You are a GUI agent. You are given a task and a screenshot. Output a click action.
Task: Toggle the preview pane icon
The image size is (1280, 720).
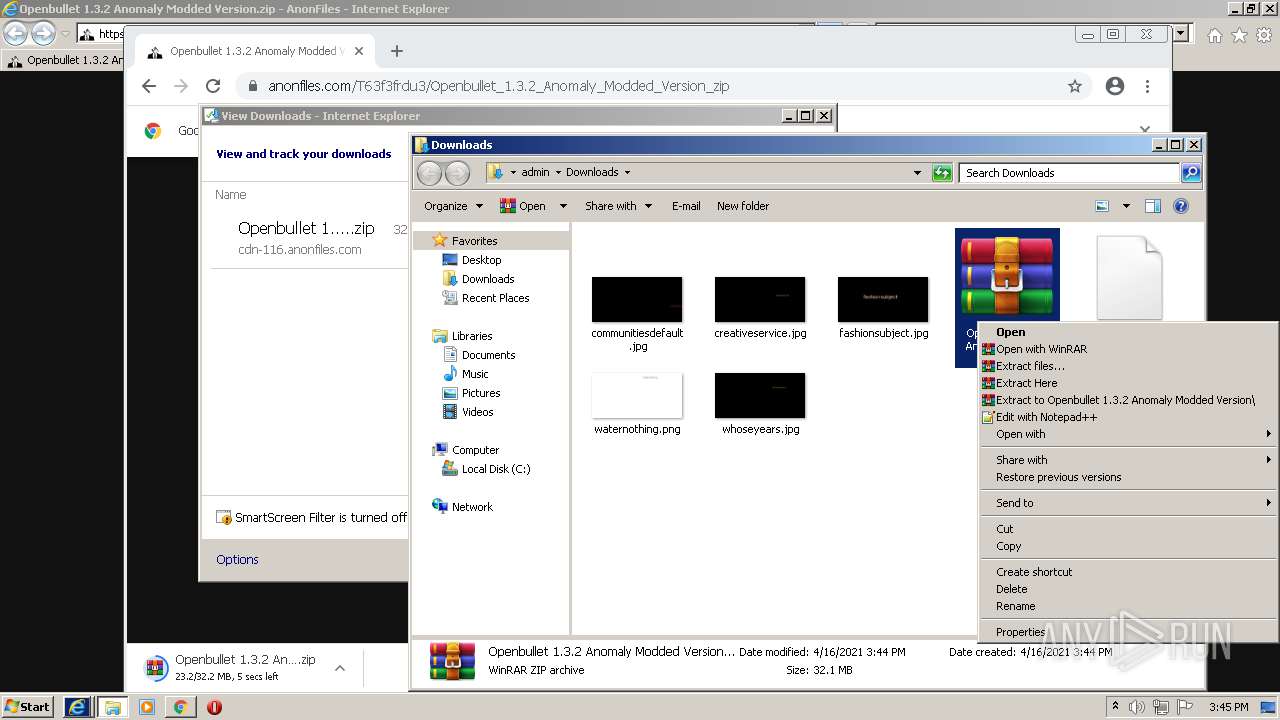click(1153, 206)
